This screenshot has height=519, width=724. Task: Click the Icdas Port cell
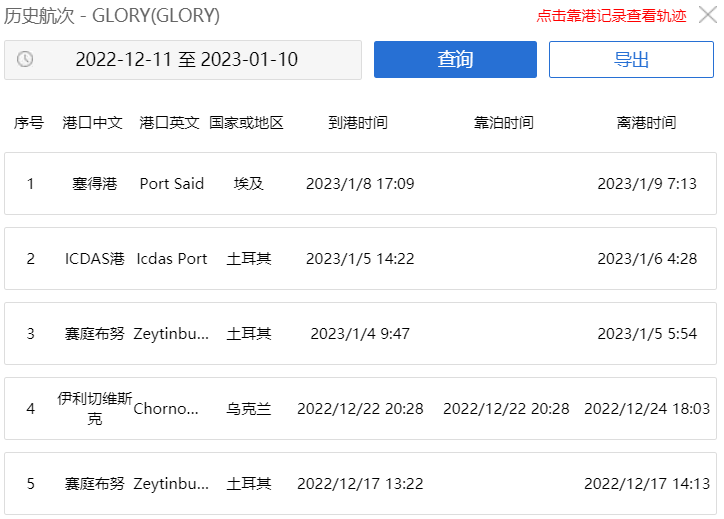pyautogui.click(x=172, y=259)
